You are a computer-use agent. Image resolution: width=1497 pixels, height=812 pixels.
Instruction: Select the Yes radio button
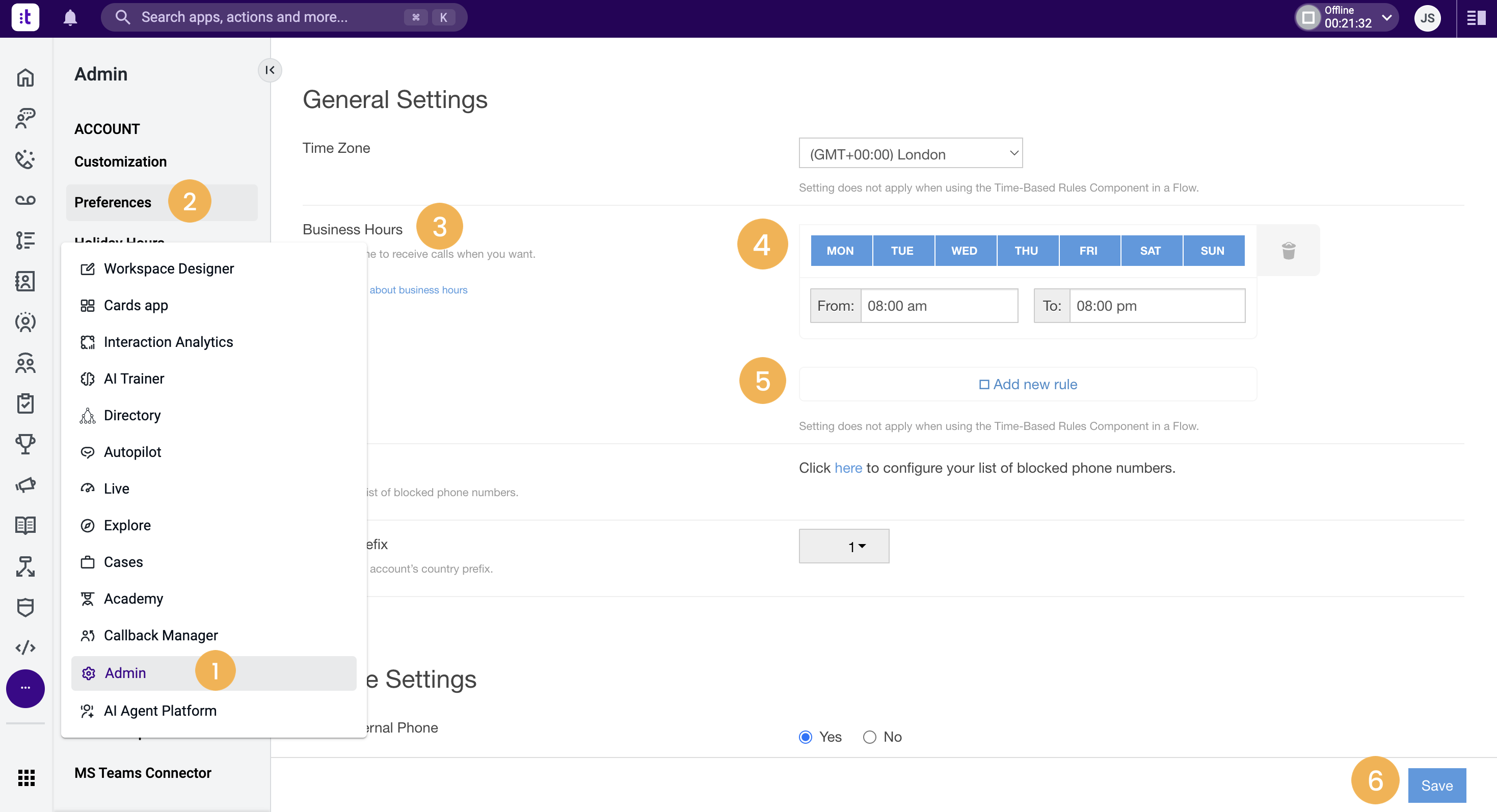click(806, 737)
